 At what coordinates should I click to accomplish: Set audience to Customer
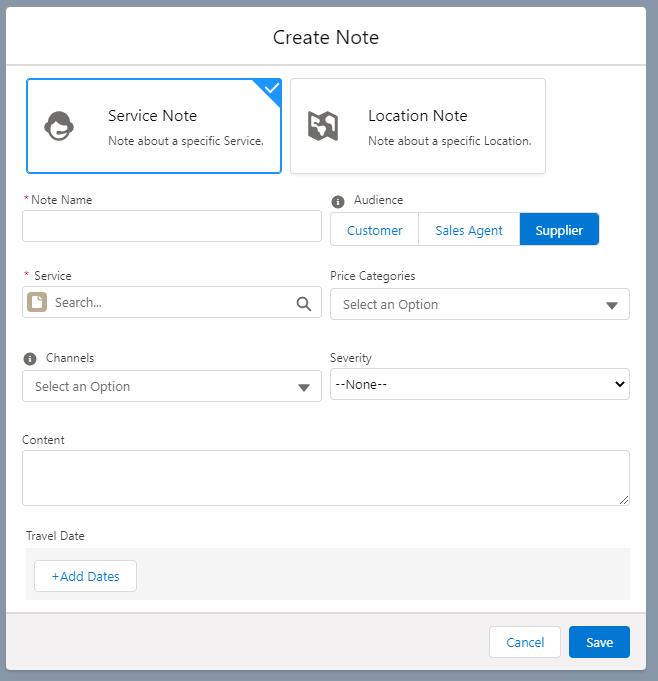374,230
